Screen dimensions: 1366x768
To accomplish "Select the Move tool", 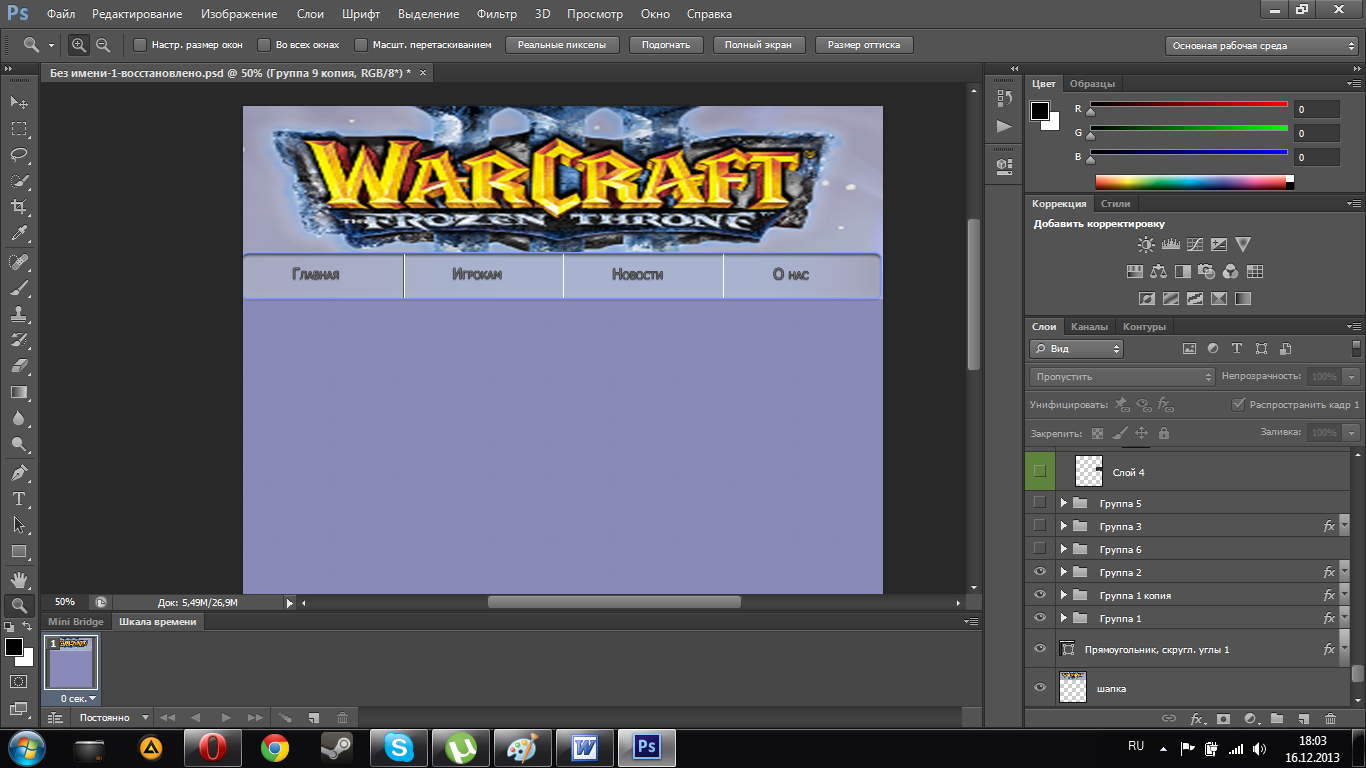I will point(19,103).
